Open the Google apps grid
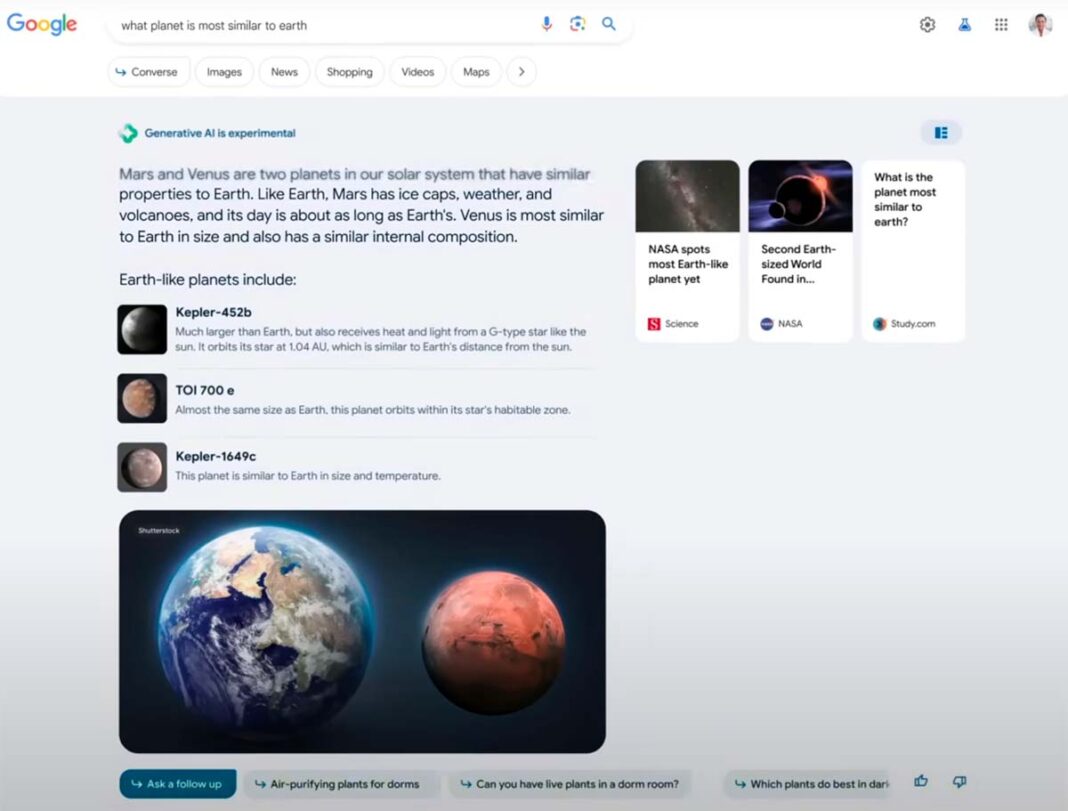This screenshot has width=1068, height=811. coord(1001,25)
